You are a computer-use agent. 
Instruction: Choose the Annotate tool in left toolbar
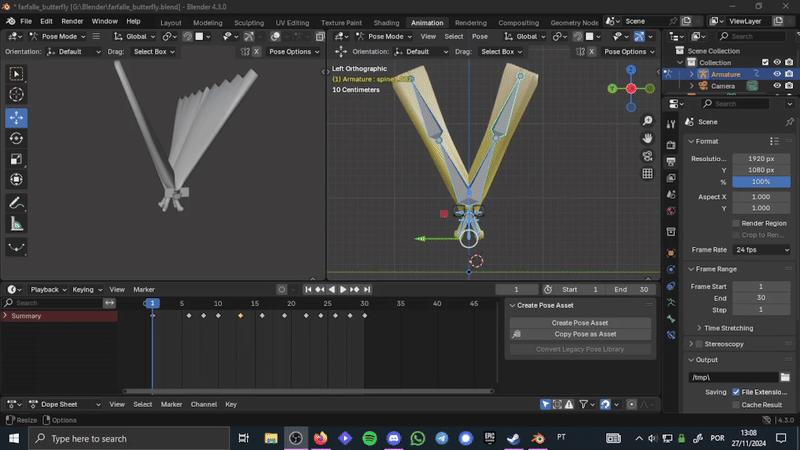16,203
